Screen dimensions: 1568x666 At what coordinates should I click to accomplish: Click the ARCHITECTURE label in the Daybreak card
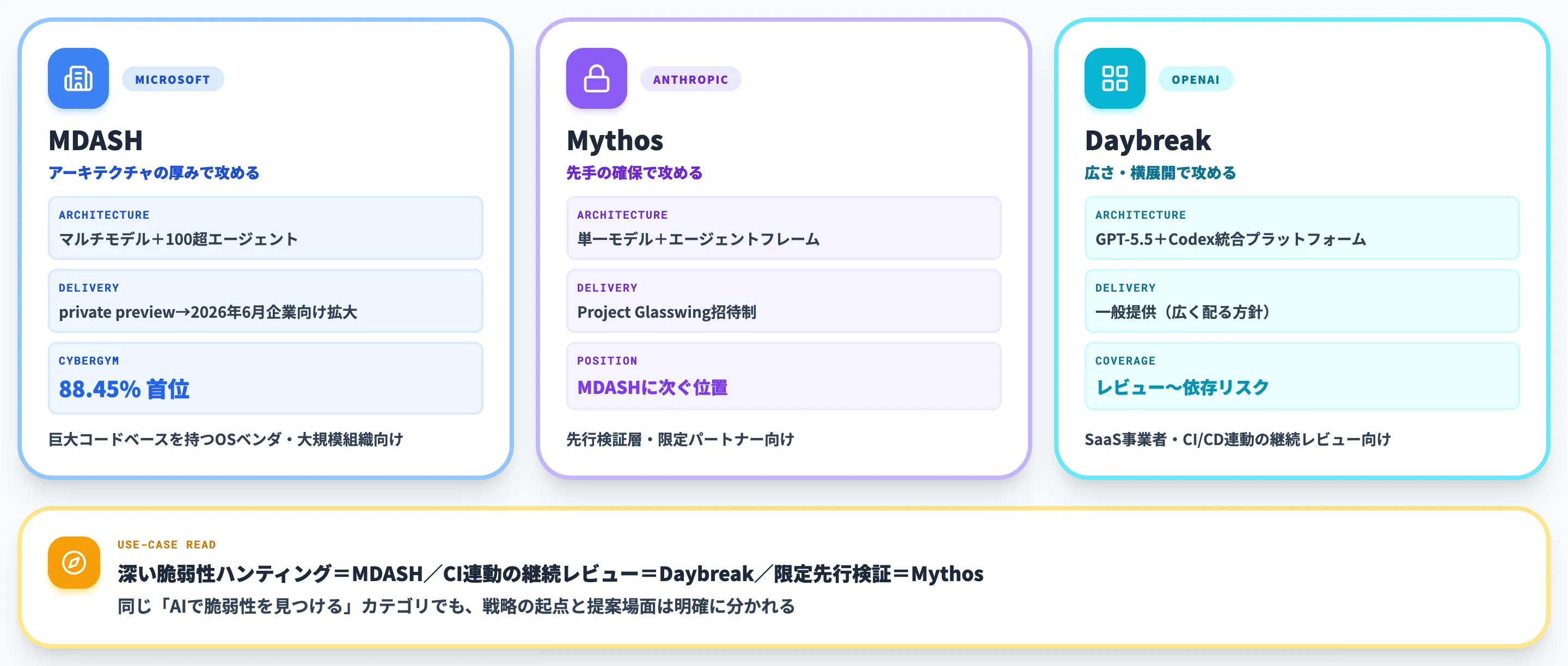click(x=1140, y=215)
